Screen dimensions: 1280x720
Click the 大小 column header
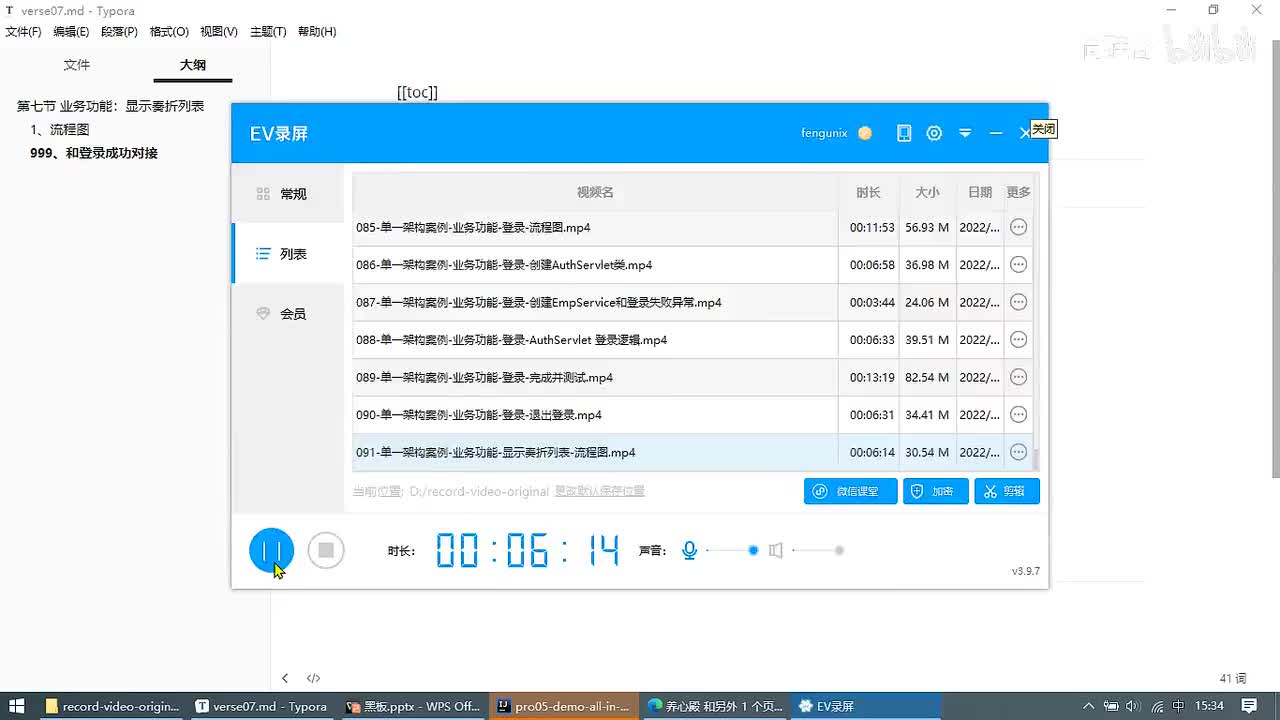click(927, 192)
